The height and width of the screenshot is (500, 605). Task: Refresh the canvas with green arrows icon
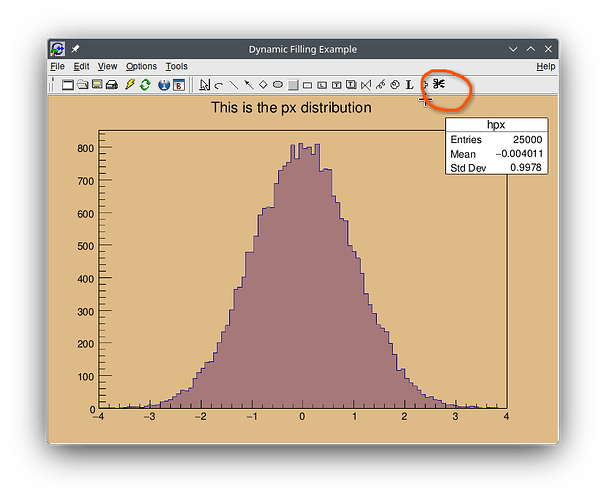click(x=145, y=85)
